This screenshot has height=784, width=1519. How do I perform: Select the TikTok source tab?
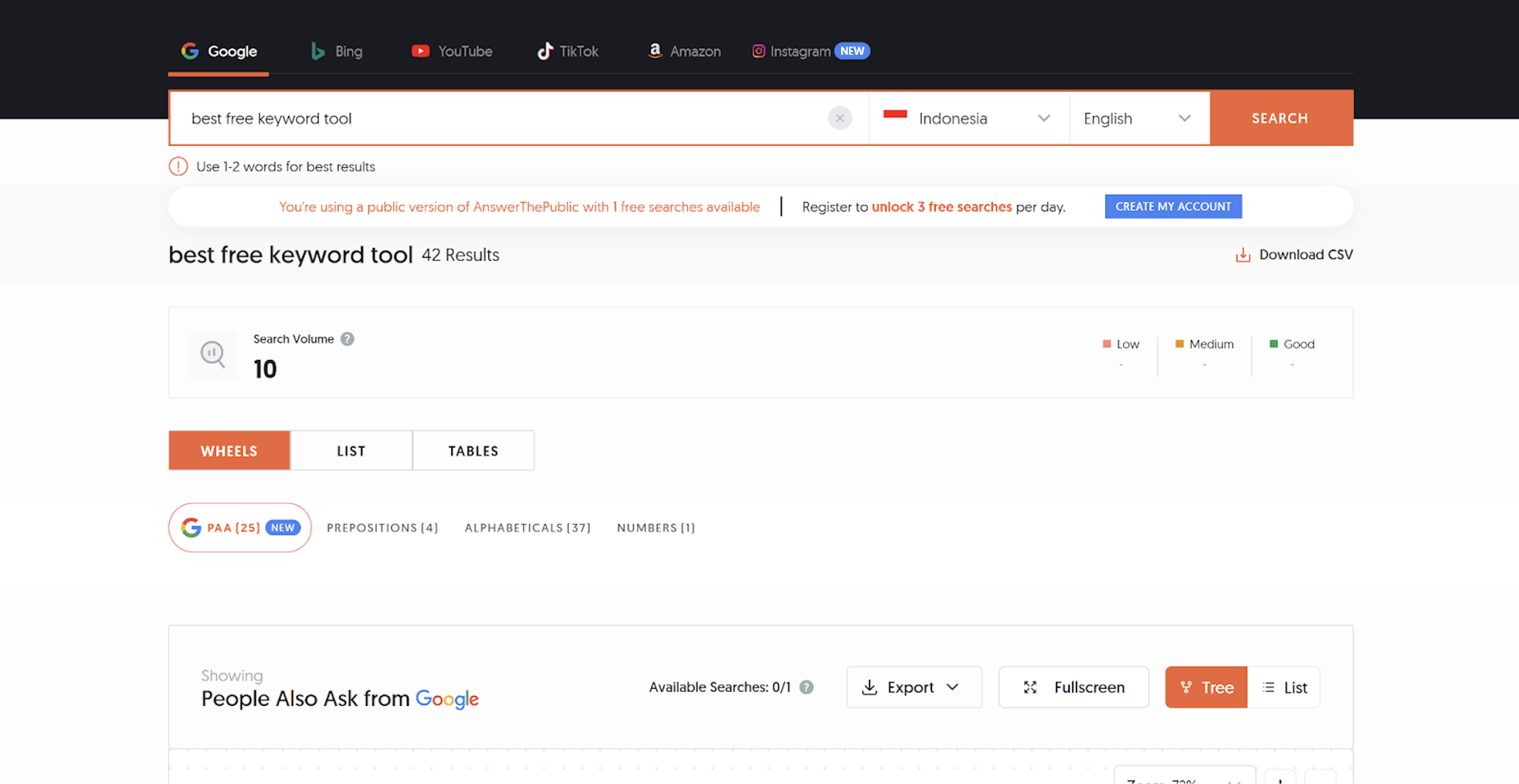click(x=567, y=51)
